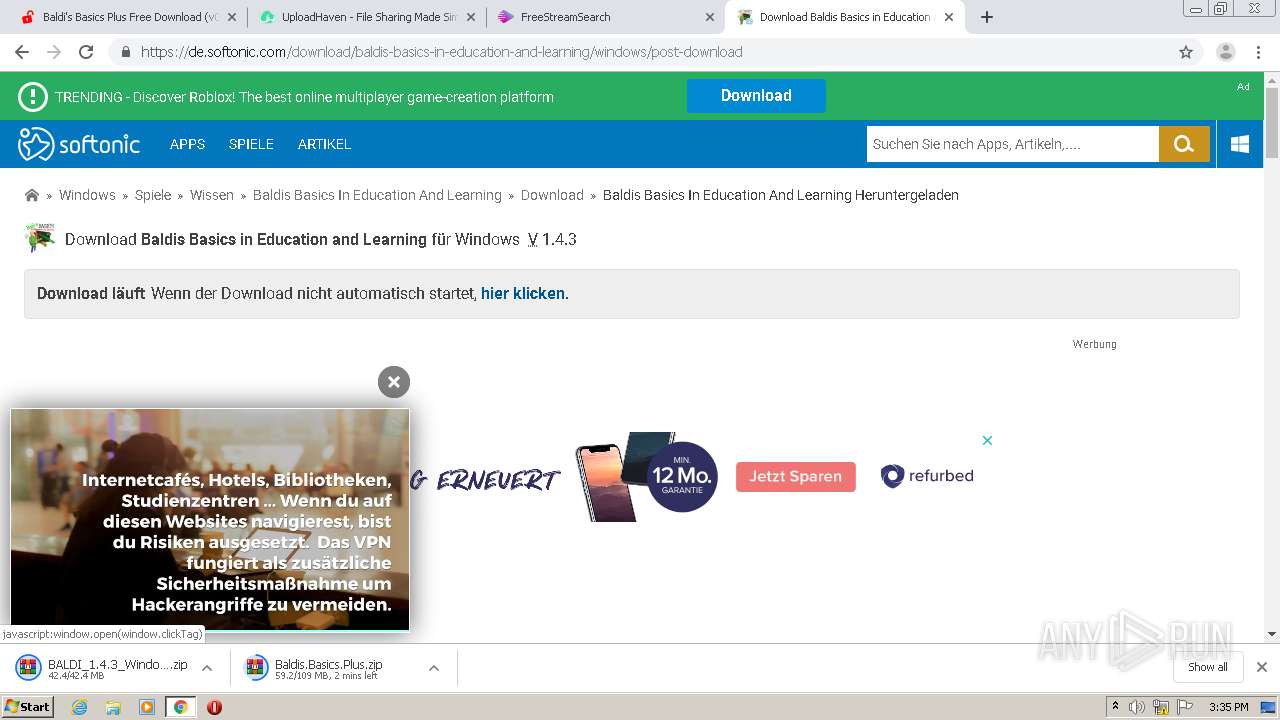Viewport: 1280px width, 720px height.
Task: Click the home breadcrumb icon
Action: click(x=32, y=195)
